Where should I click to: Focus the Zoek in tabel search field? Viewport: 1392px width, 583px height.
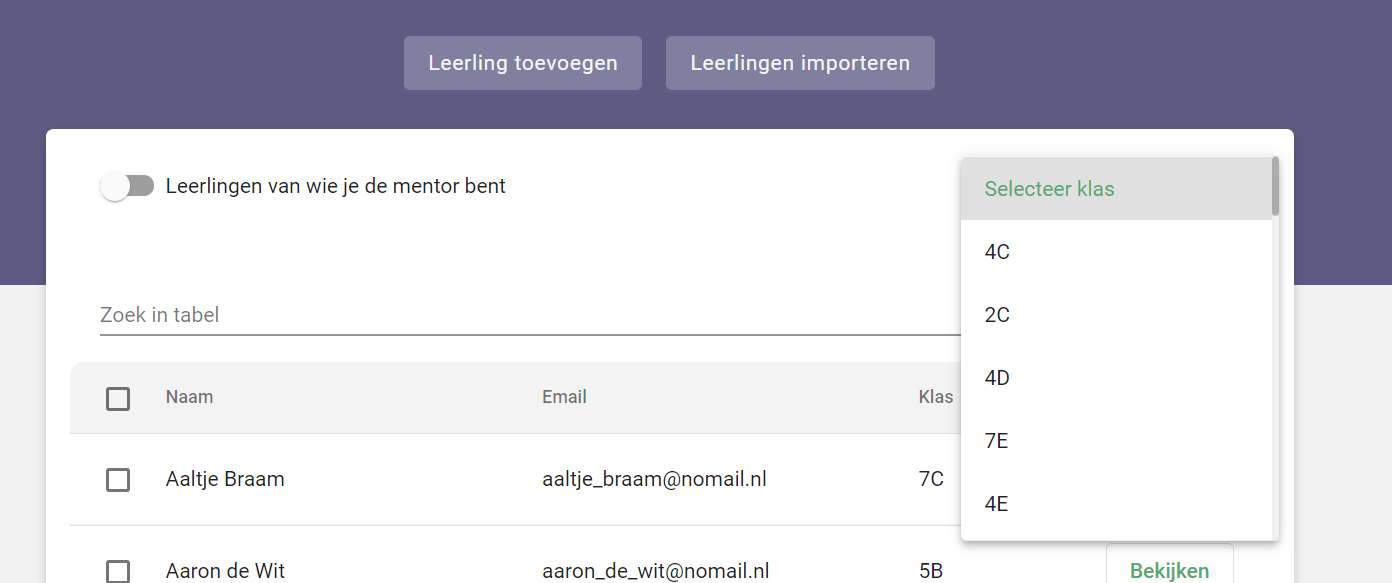coord(530,315)
